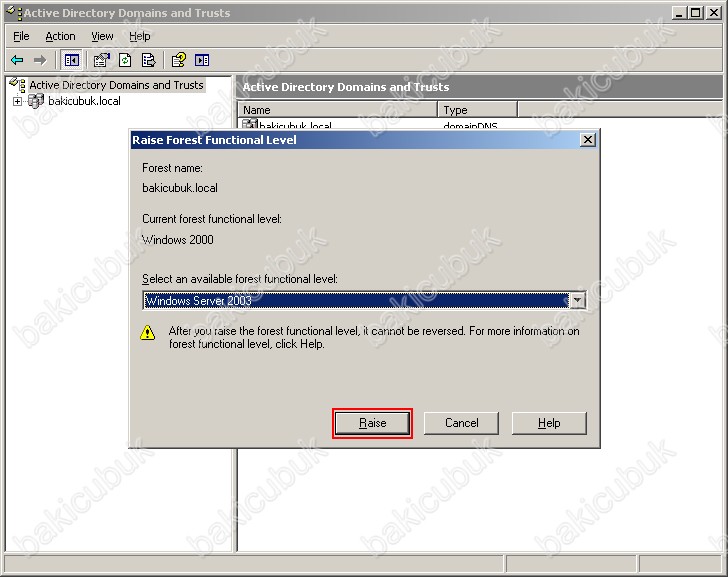Screen dimensions: 728x577
Task: Click the Refresh toolbar icon
Action: pos(125,60)
